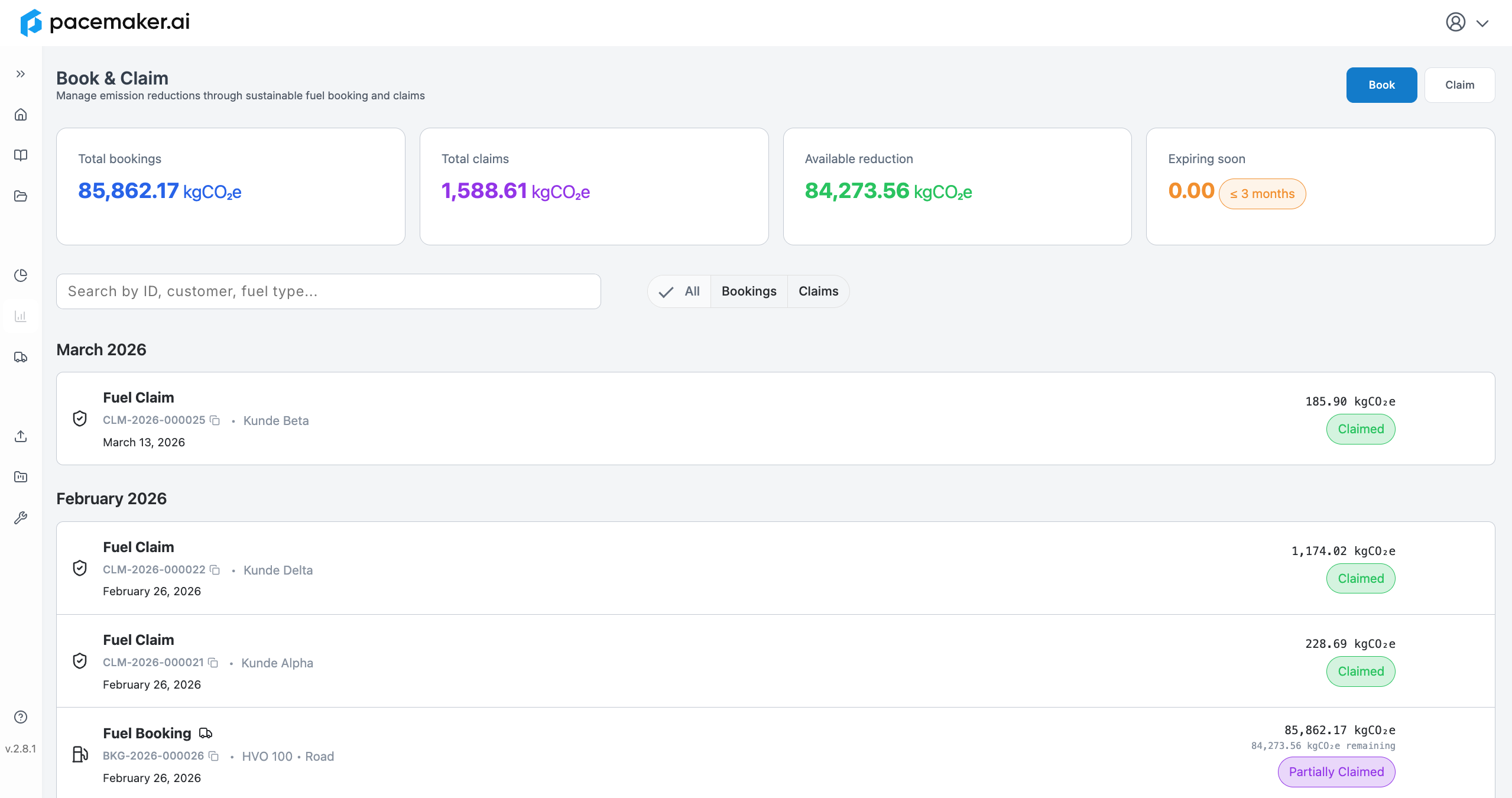The height and width of the screenshot is (798, 1512).
Task: Click Available reduction value 84,273.56
Action: click(x=857, y=191)
